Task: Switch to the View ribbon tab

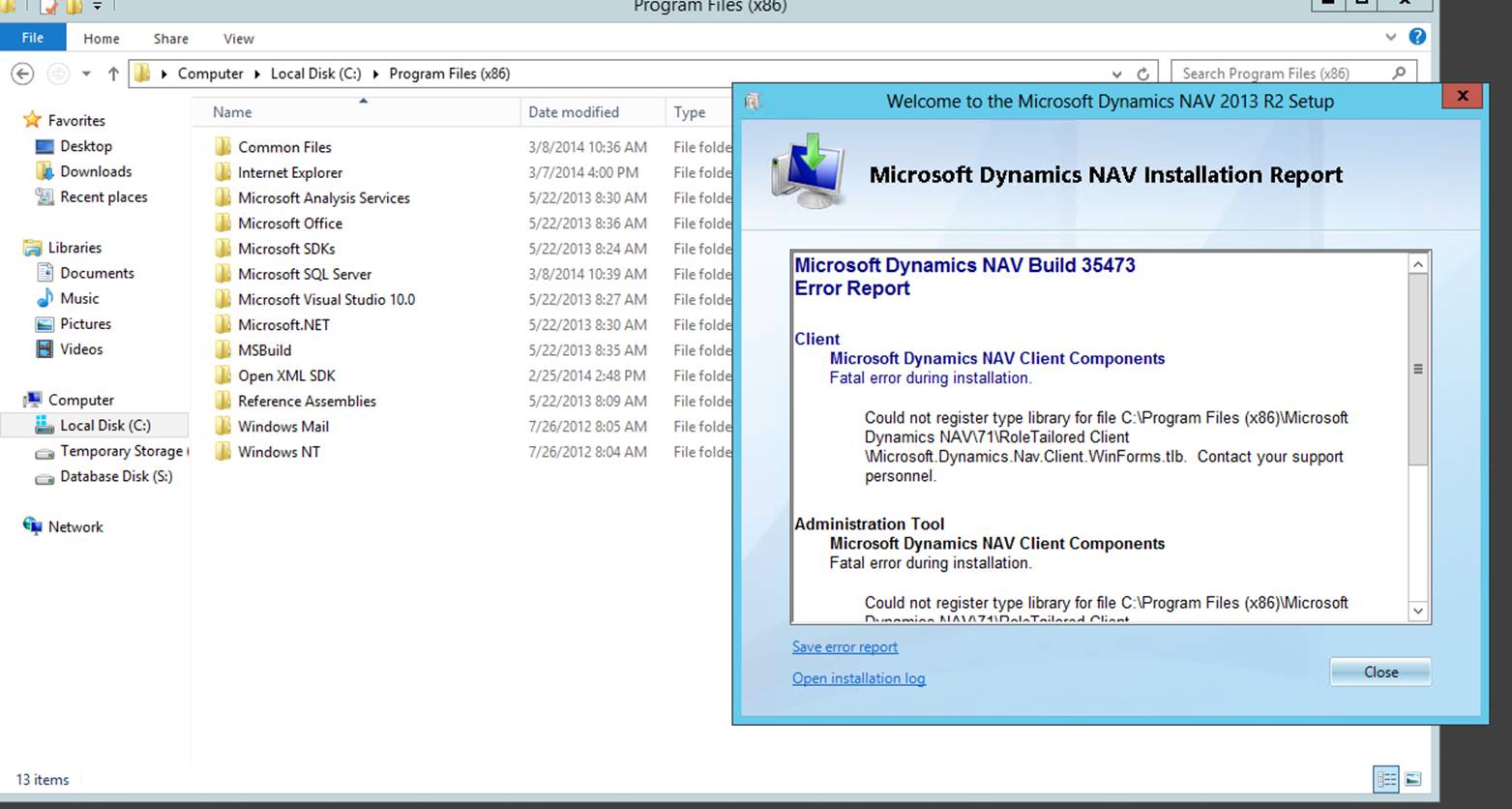Action: tap(238, 39)
